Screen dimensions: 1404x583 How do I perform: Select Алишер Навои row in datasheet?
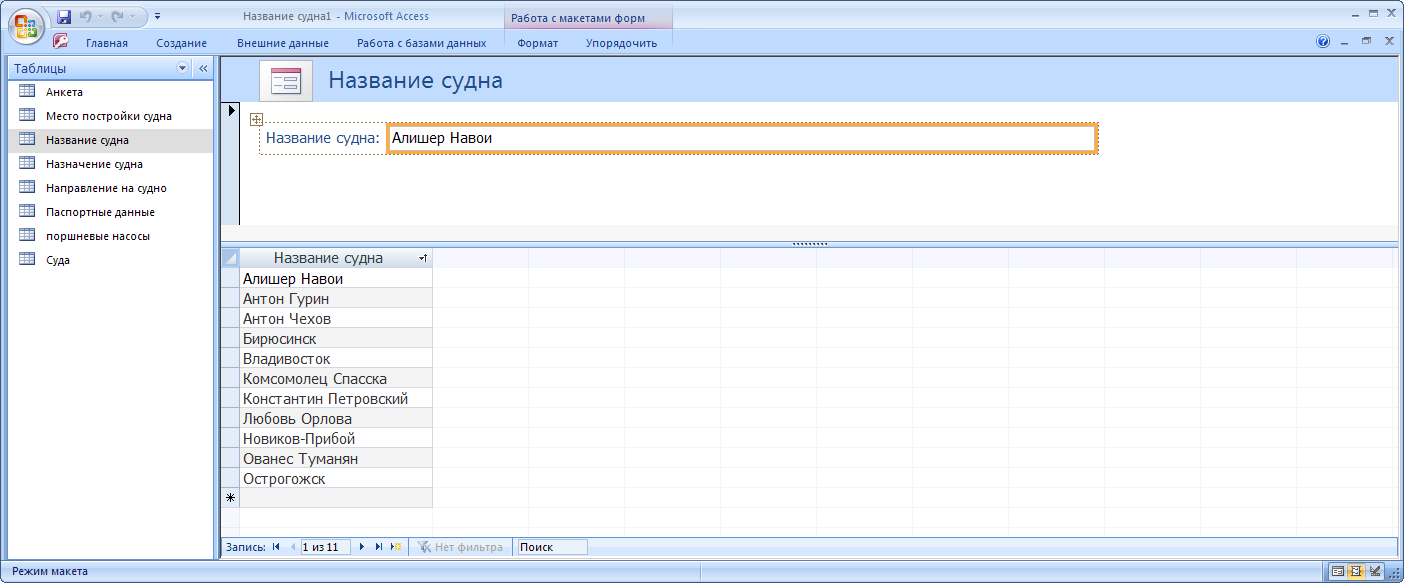[336, 279]
